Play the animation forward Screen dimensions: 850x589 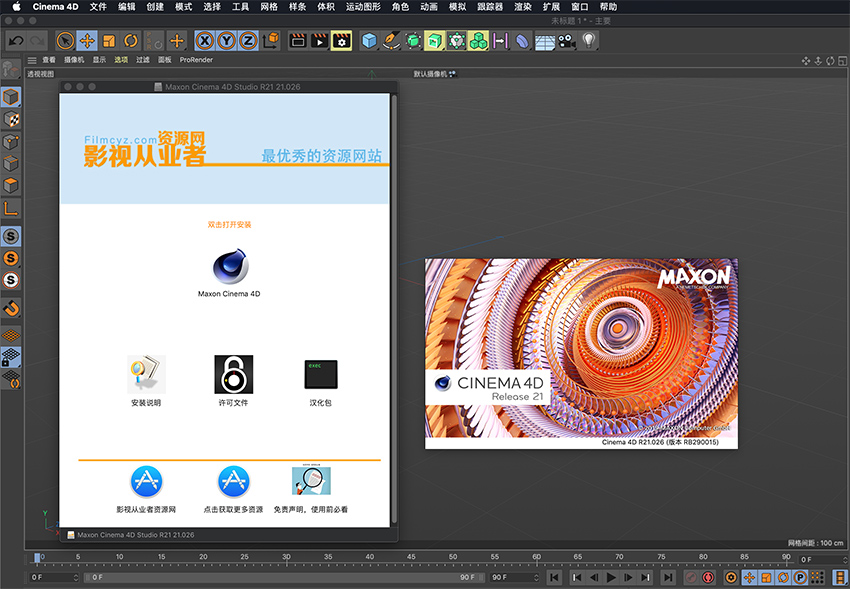point(611,578)
